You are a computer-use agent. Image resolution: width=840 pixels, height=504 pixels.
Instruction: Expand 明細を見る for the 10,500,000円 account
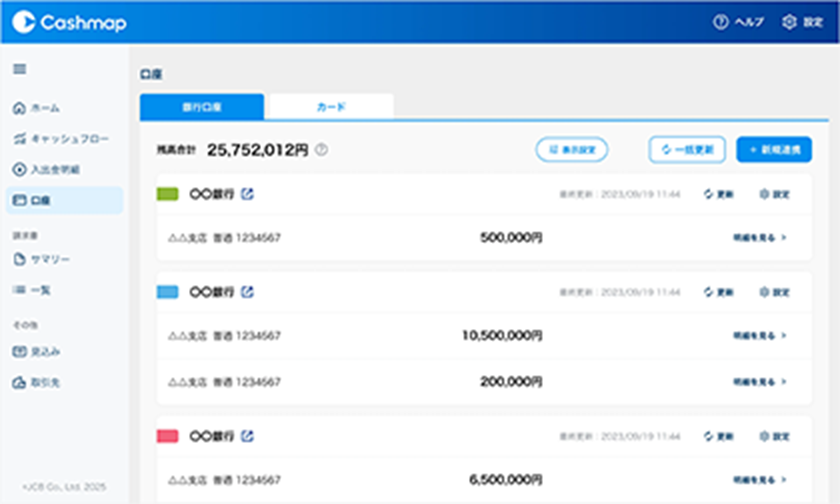point(760,335)
